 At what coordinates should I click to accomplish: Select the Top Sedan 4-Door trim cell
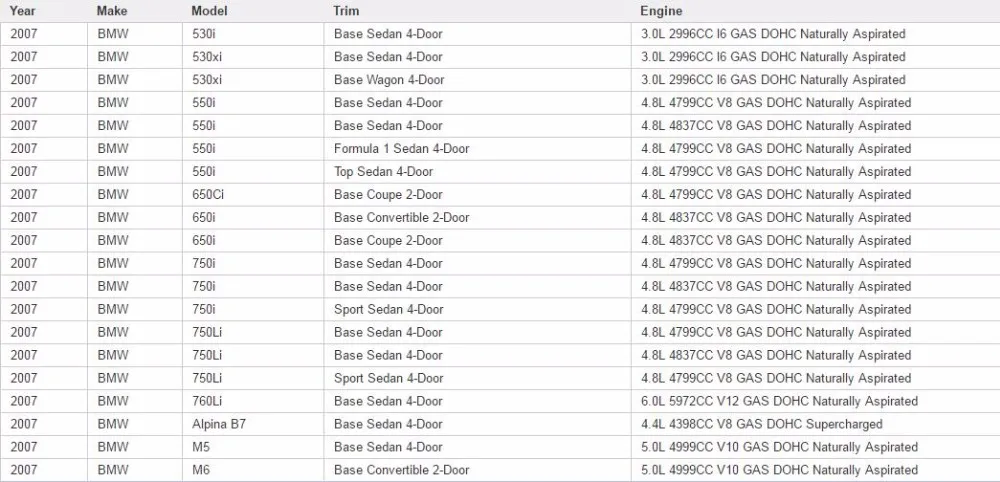coord(478,172)
